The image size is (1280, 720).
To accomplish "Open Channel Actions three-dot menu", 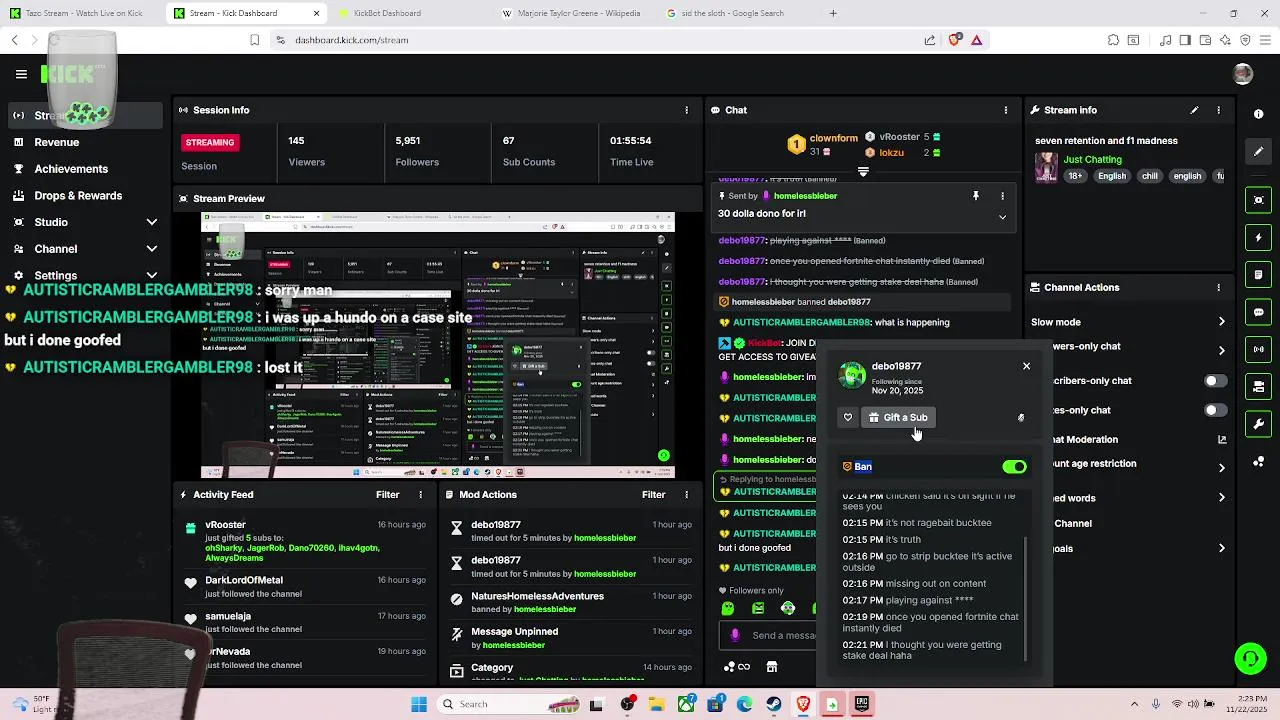I will (x=1218, y=287).
